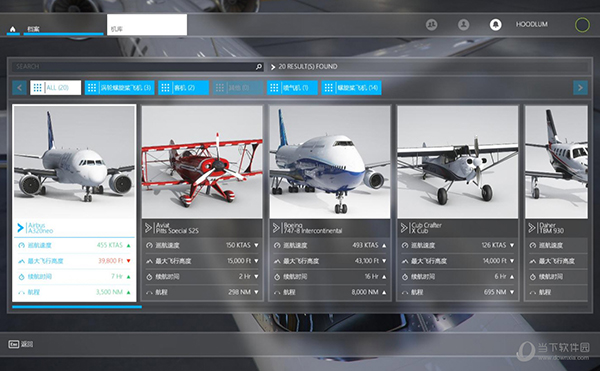Viewport: 600px width, 371px height.
Task: Click the Daher TBM 930 title chevron
Action: 532,228
